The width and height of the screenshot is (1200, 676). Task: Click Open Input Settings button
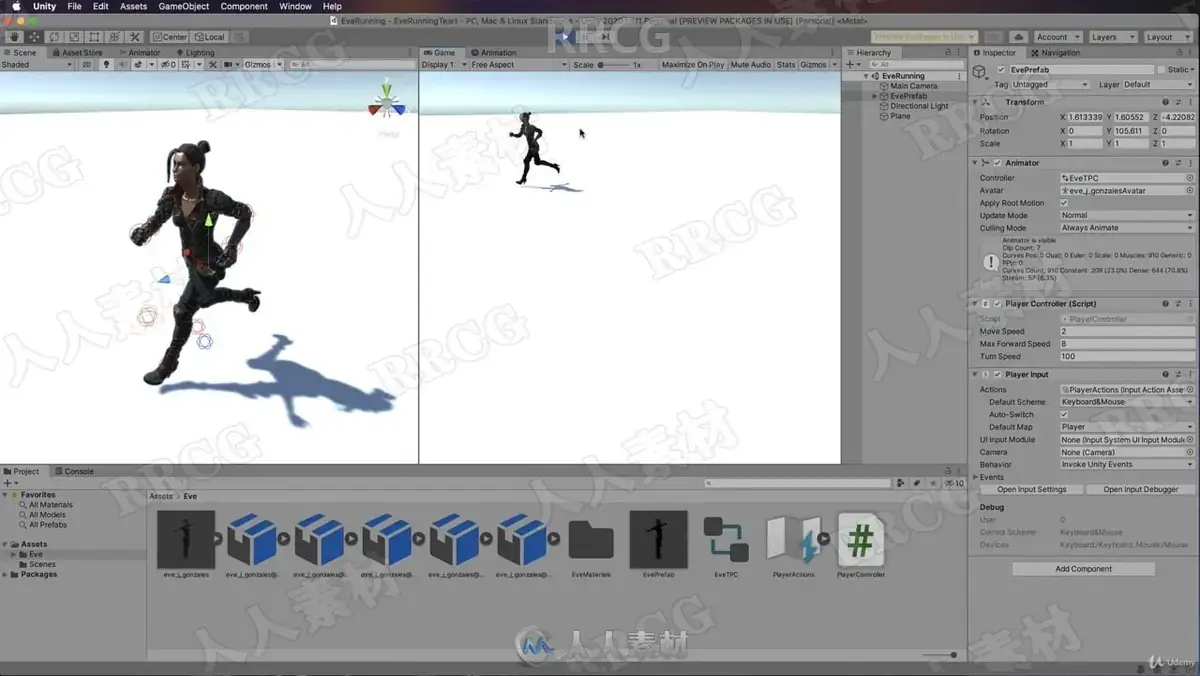1032,490
